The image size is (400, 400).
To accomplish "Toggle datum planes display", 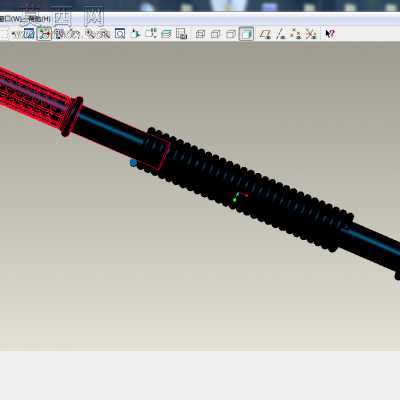I will tap(265, 34).
